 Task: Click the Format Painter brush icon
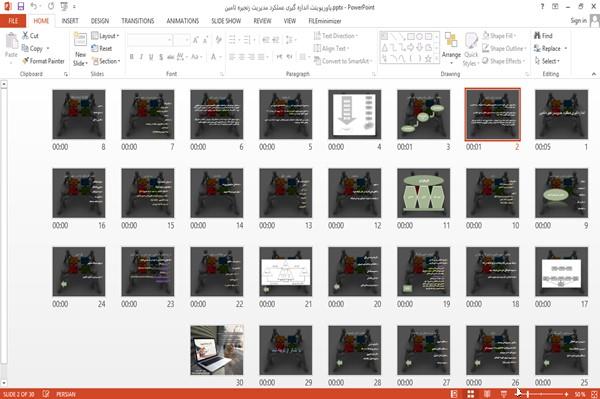coord(25,61)
